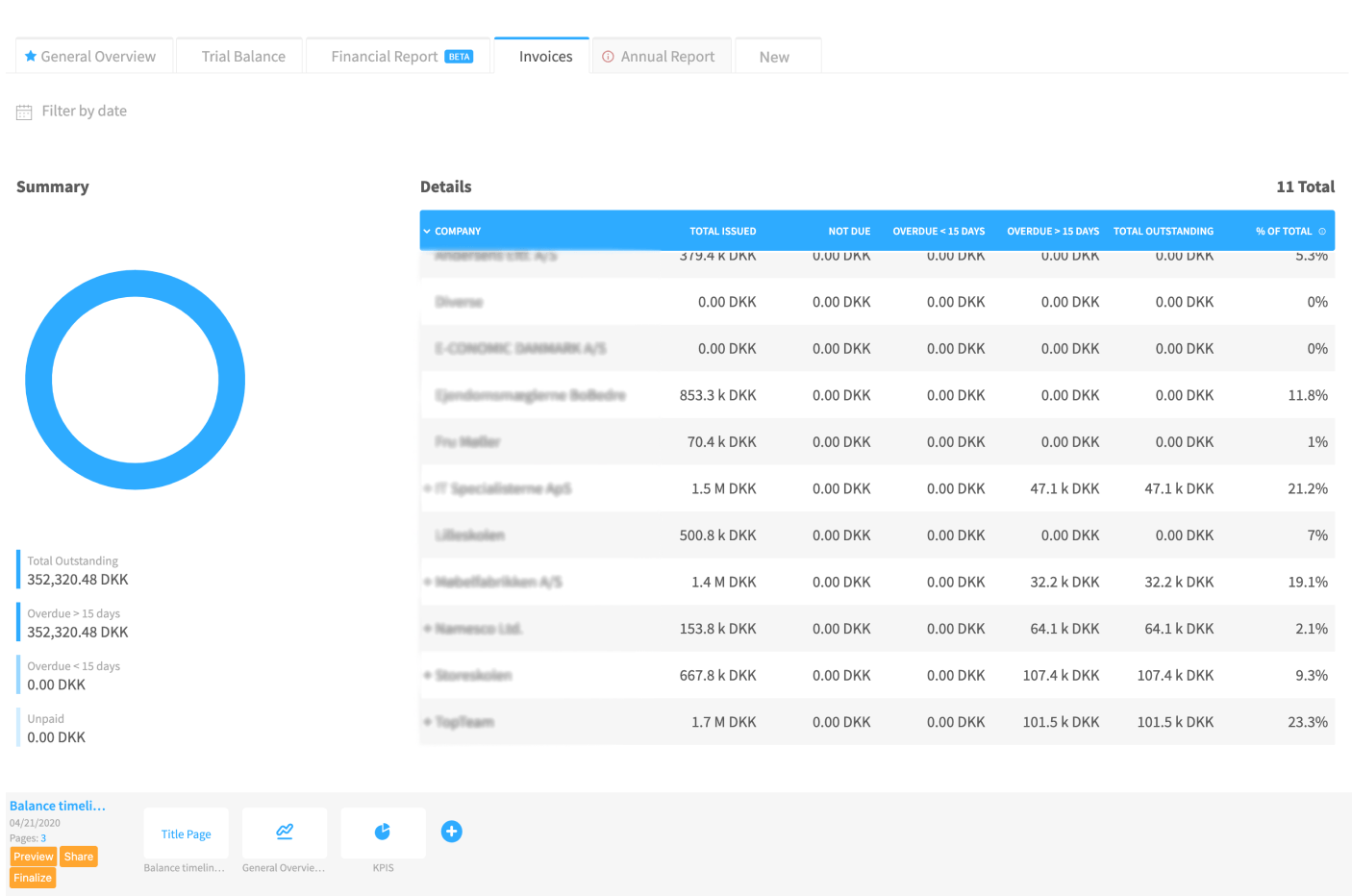Click the Preview button
The height and width of the screenshot is (896, 1352).
click(33, 856)
